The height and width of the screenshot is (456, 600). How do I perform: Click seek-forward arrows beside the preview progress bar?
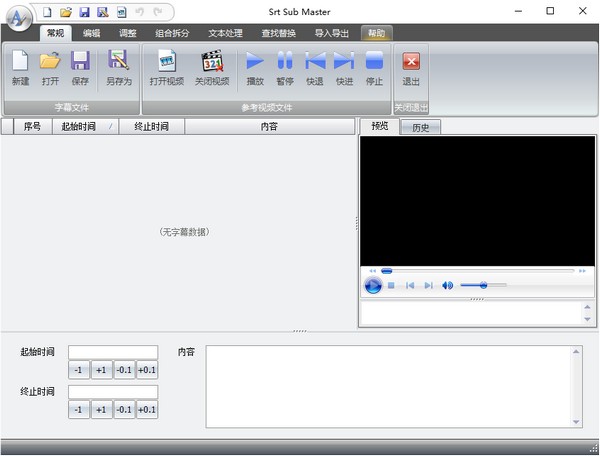click(582, 271)
